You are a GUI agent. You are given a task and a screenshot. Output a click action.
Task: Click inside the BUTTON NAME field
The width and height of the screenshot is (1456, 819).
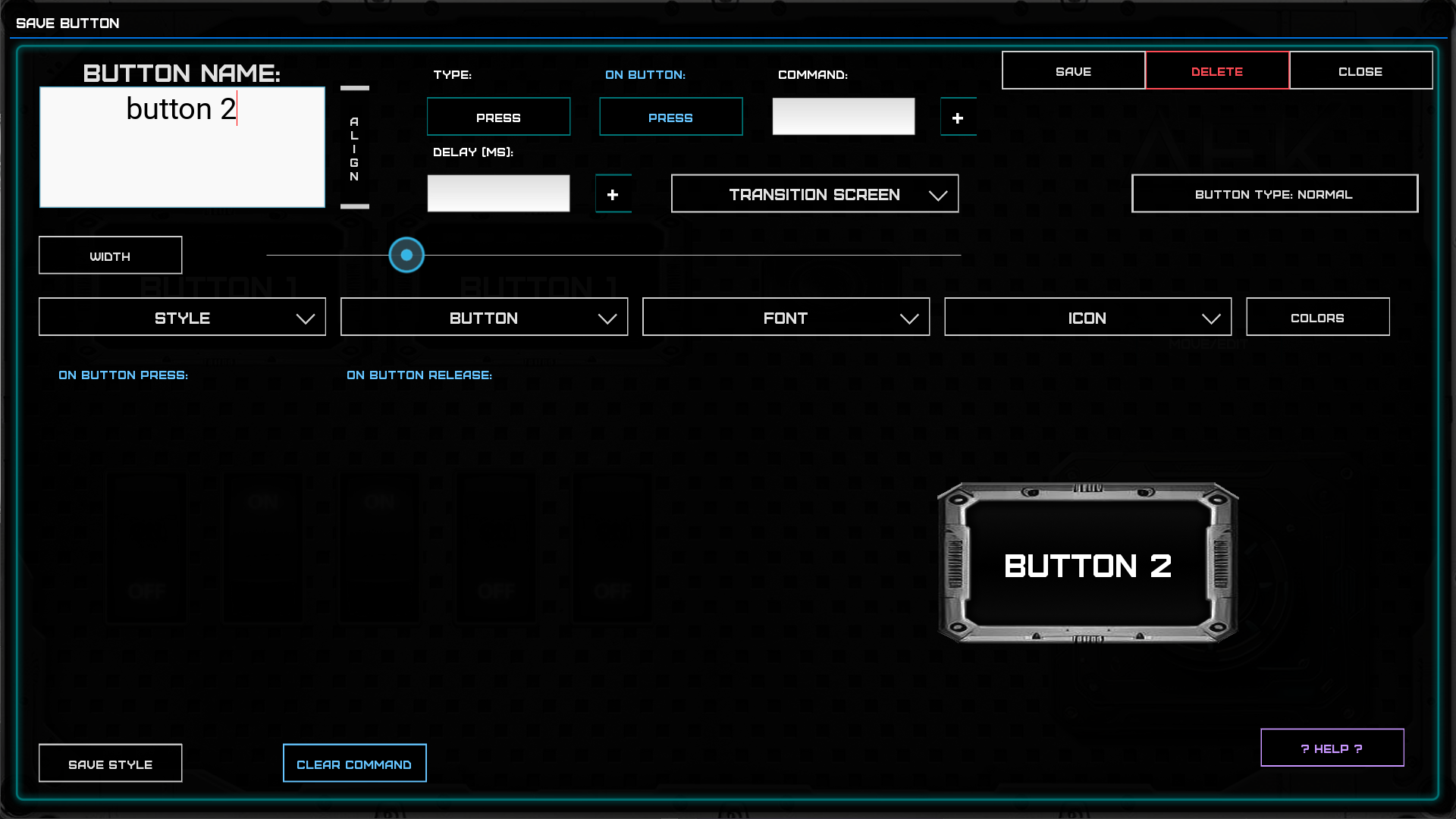[182, 146]
